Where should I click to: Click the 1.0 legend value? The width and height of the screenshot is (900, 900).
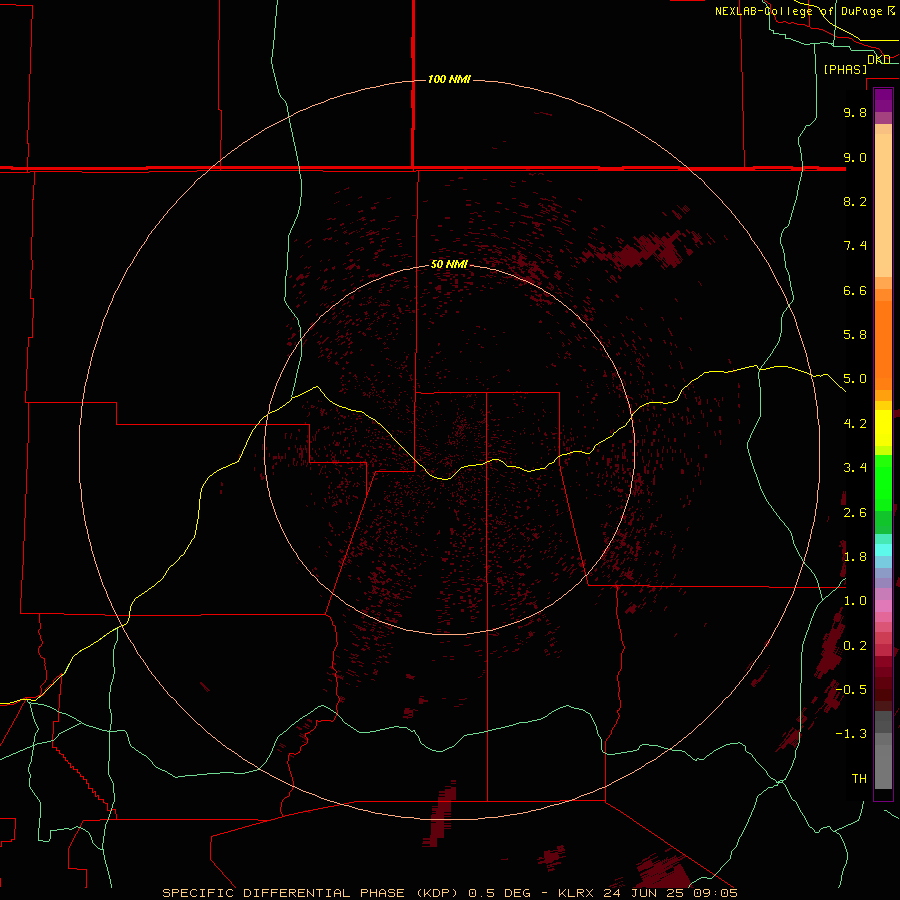click(x=855, y=601)
